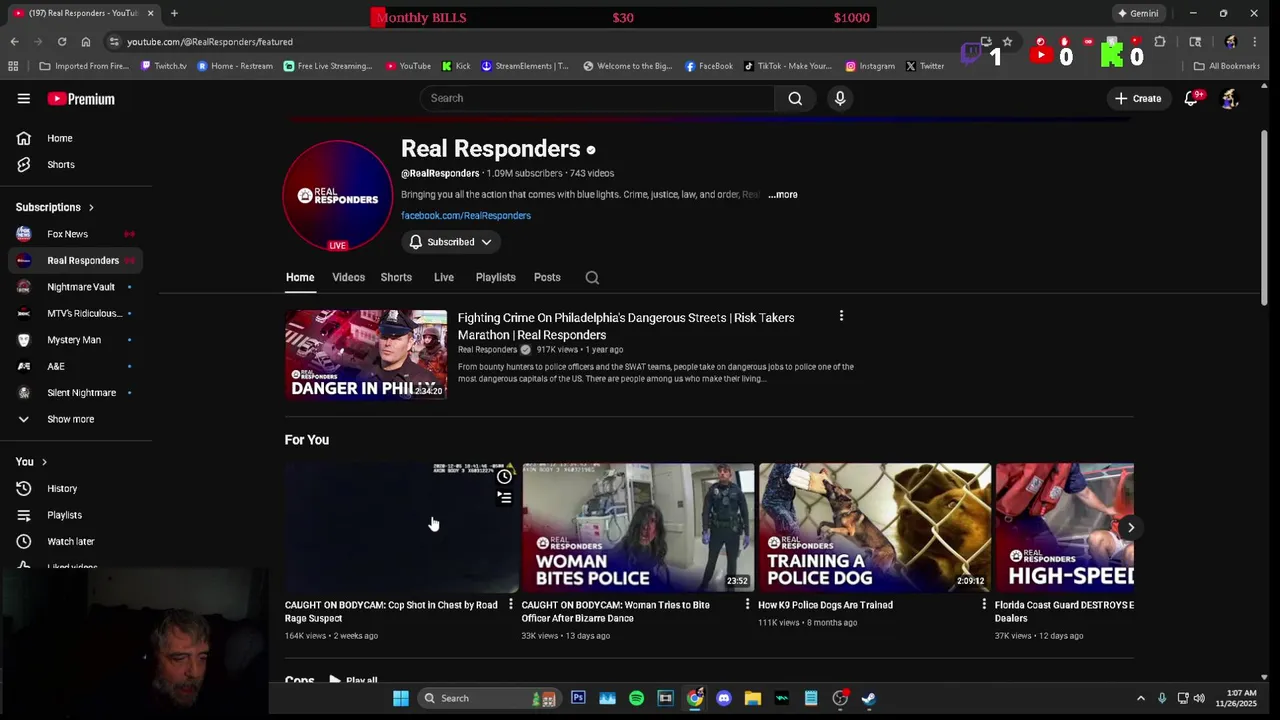This screenshot has height=720, width=1280.
Task: Click the search magnifier button
Action: (795, 98)
